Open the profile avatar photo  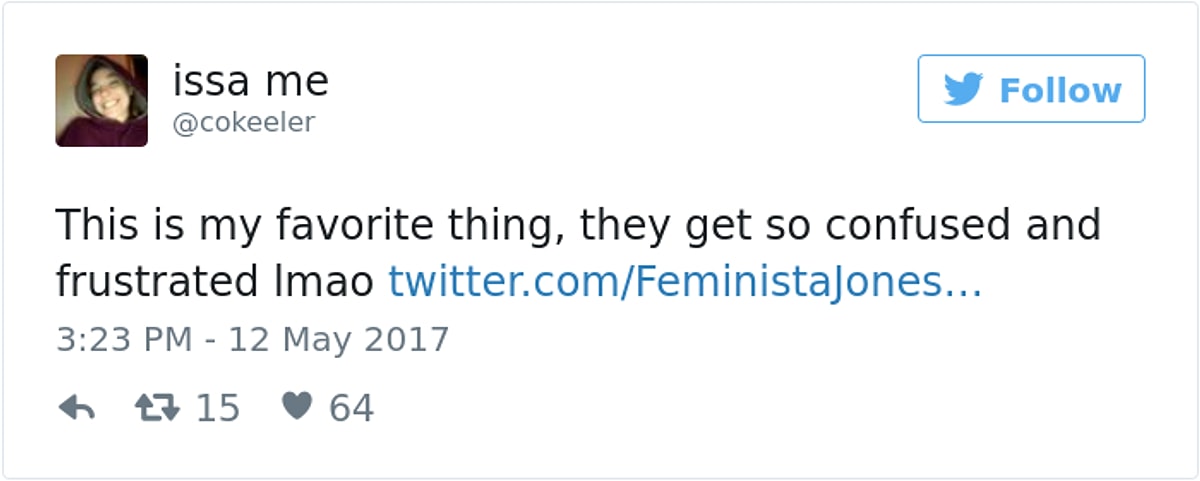coord(102,101)
